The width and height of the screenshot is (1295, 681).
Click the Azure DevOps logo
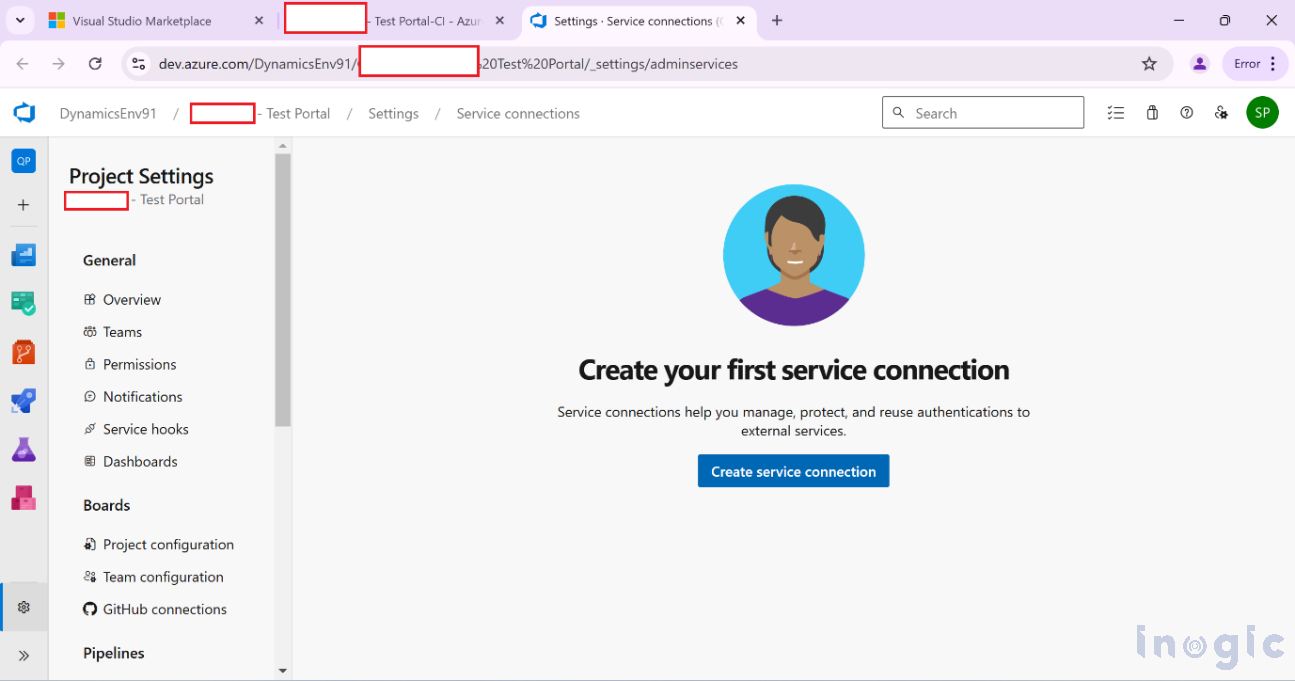point(24,113)
